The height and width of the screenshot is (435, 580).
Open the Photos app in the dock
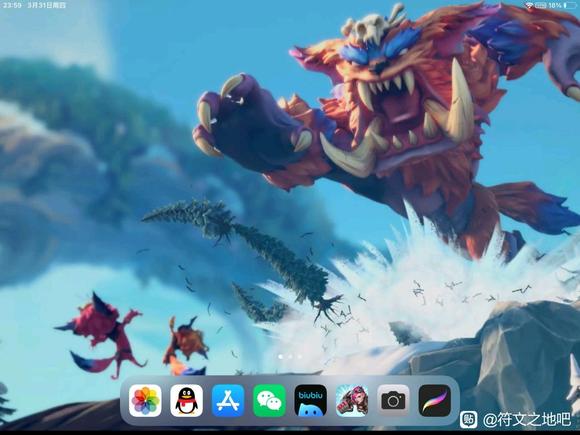pyautogui.click(x=145, y=401)
